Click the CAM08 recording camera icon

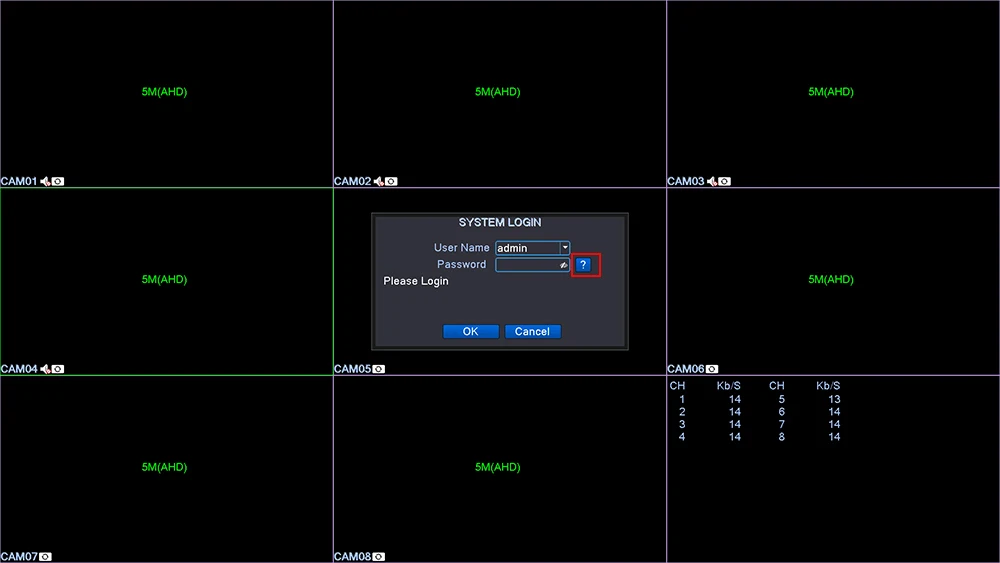379,557
